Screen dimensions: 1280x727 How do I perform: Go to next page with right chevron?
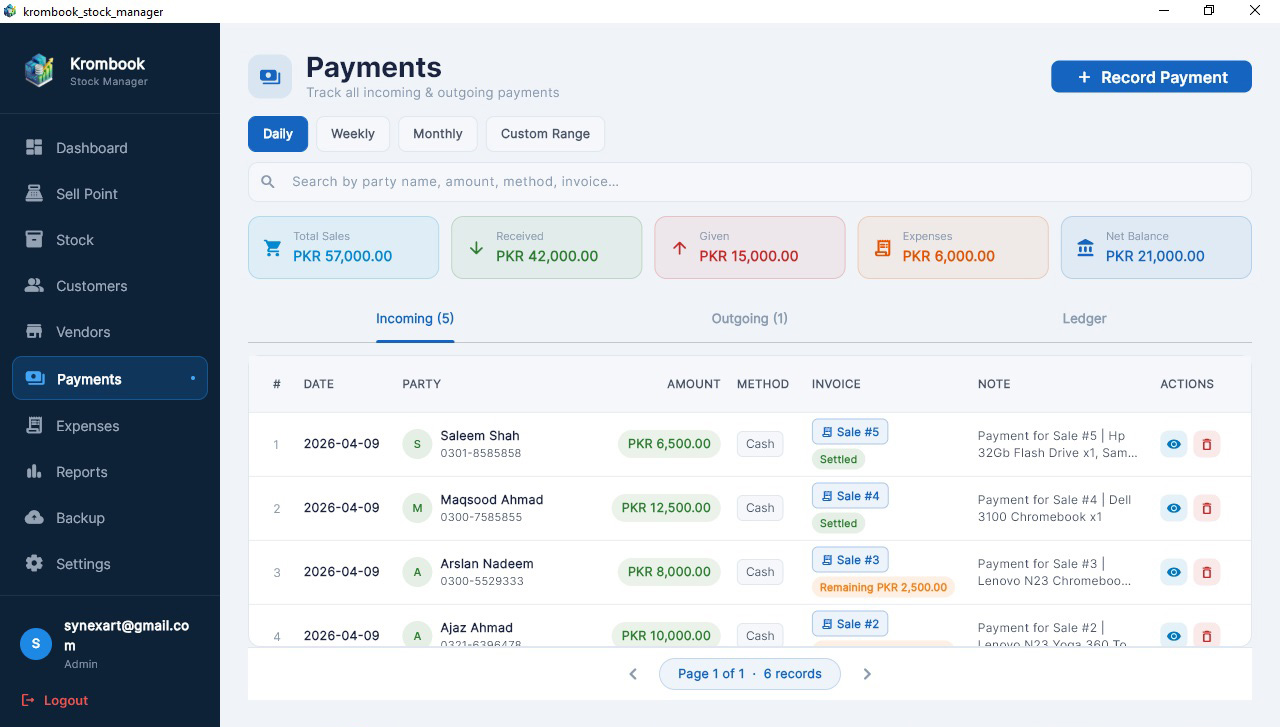[x=867, y=674]
